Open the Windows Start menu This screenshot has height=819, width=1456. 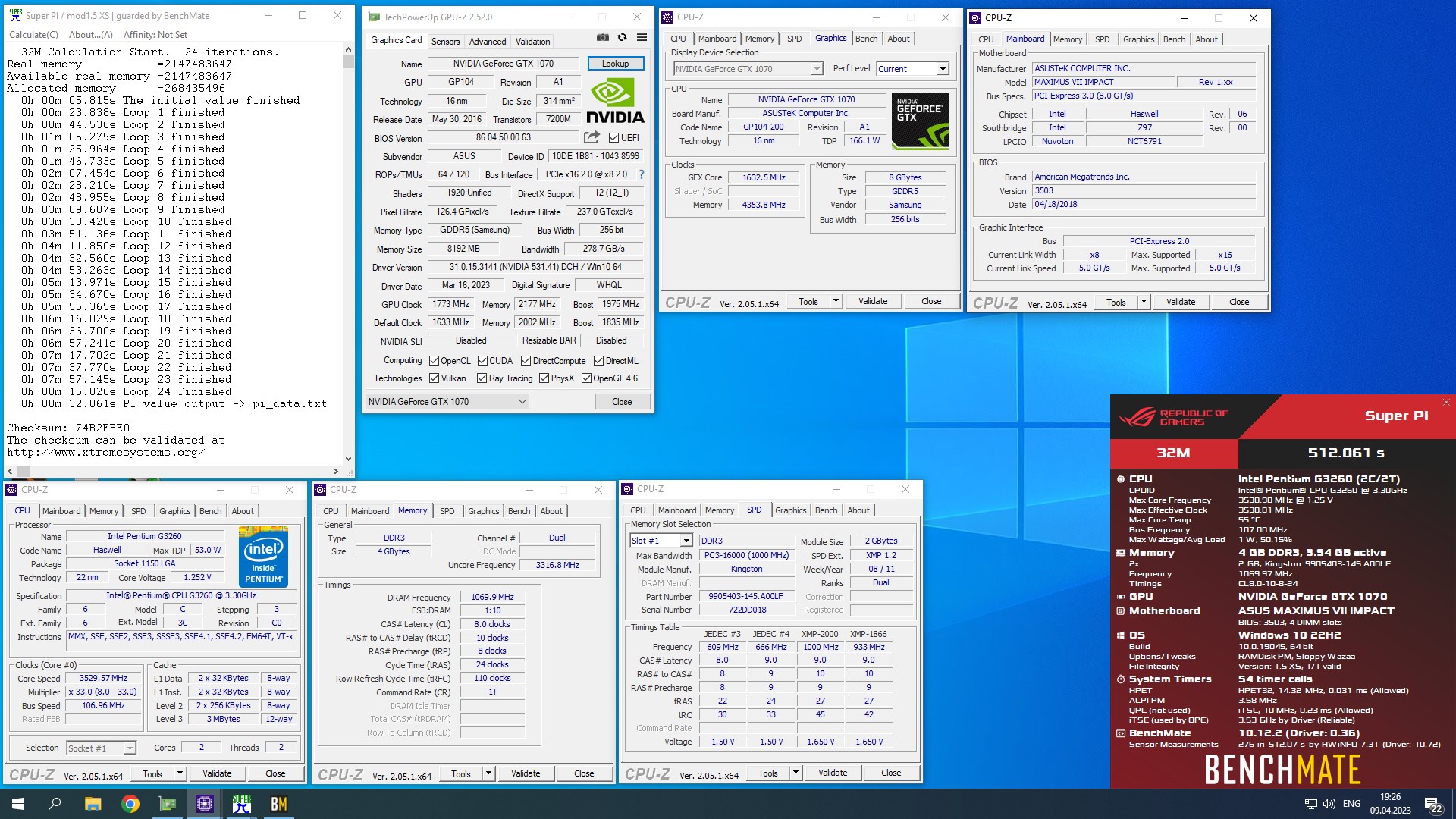(x=18, y=804)
